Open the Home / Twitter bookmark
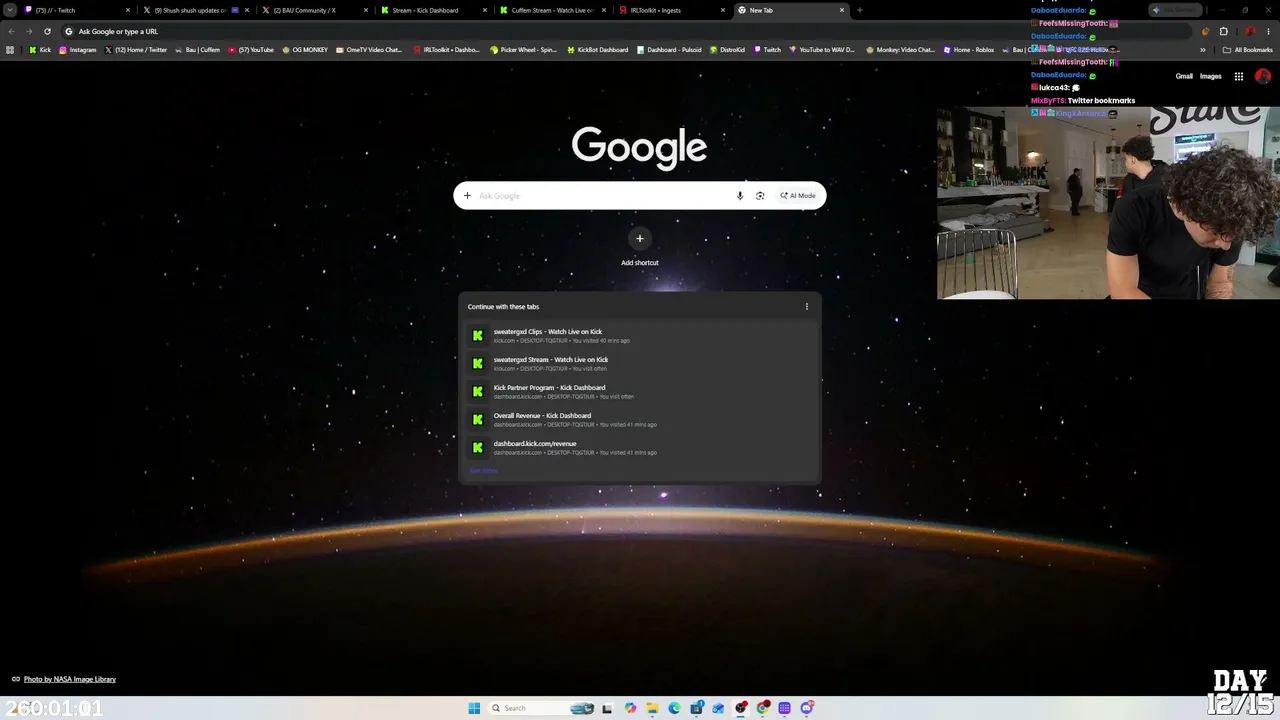Viewport: 1280px width, 720px height. point(136,50)
